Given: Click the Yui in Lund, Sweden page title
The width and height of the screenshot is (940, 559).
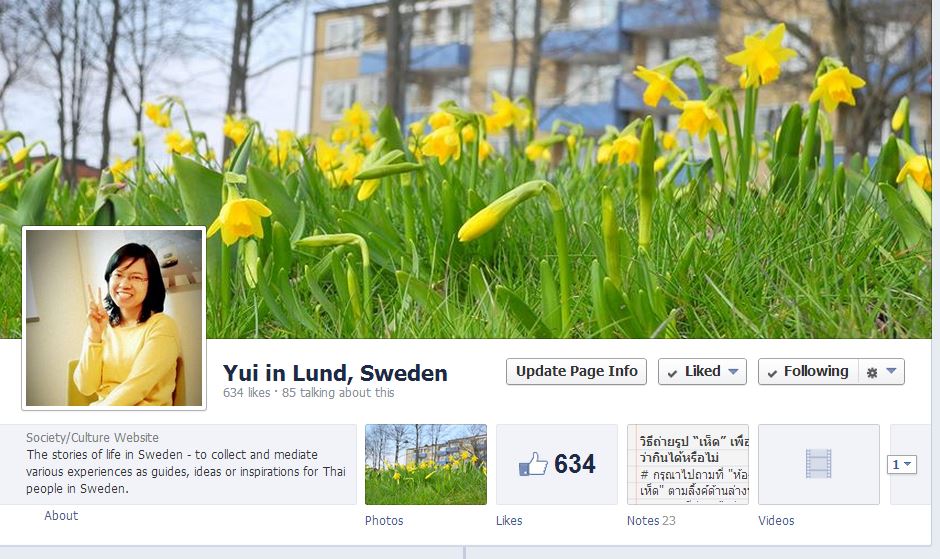Looking at the screenshot, I should tap(335, 373).
